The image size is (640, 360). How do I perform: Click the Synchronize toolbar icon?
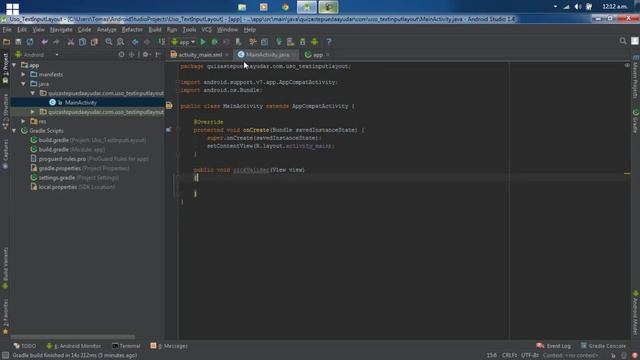[x=30, y=42]
